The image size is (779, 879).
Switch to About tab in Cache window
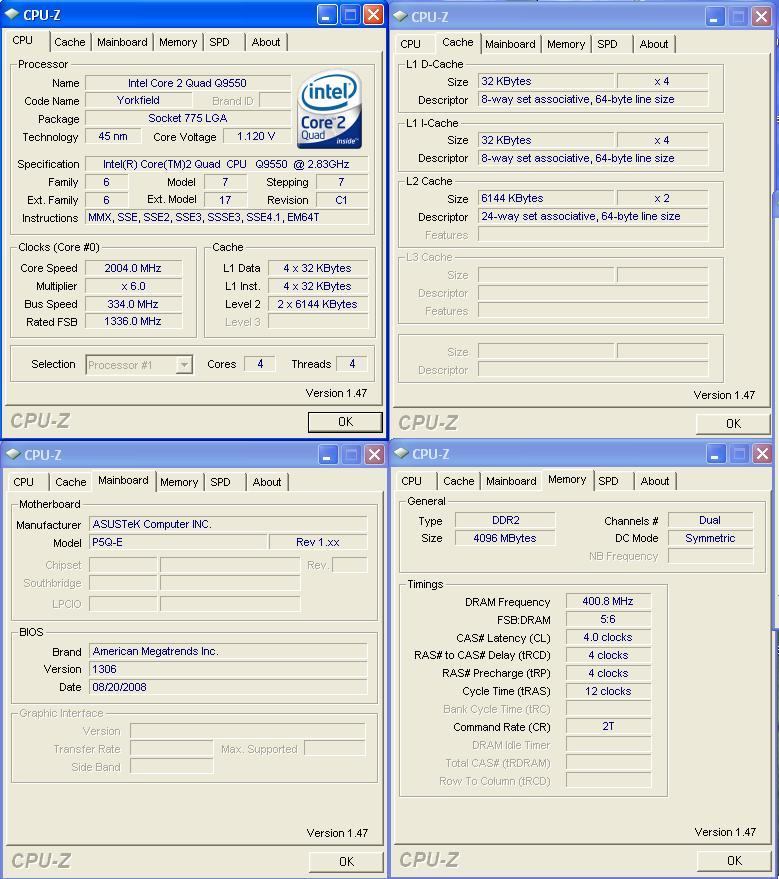point(654,44)
